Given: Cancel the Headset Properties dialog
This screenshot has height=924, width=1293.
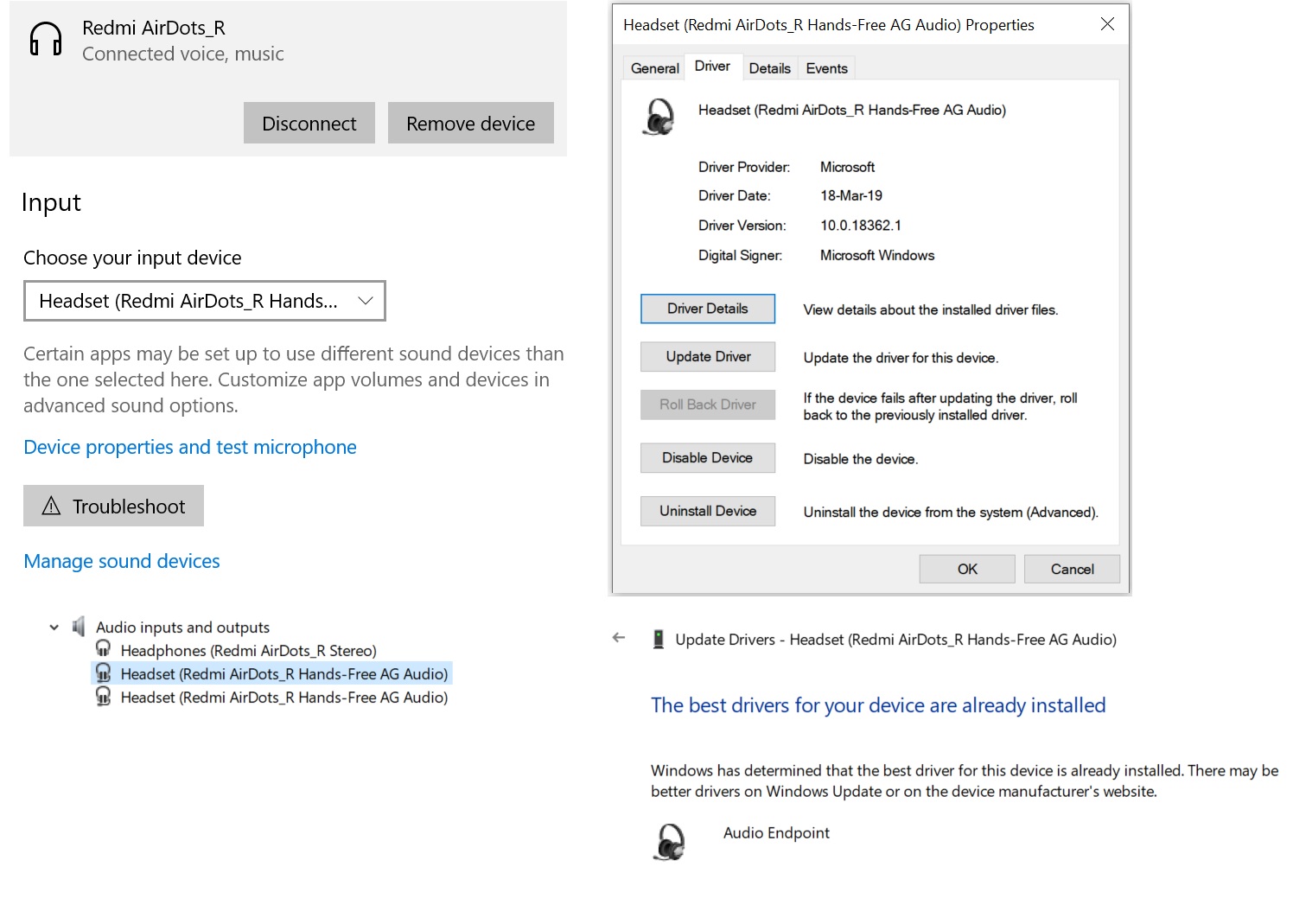Looking at the screenshot, I should click(x=1072, y=569).
